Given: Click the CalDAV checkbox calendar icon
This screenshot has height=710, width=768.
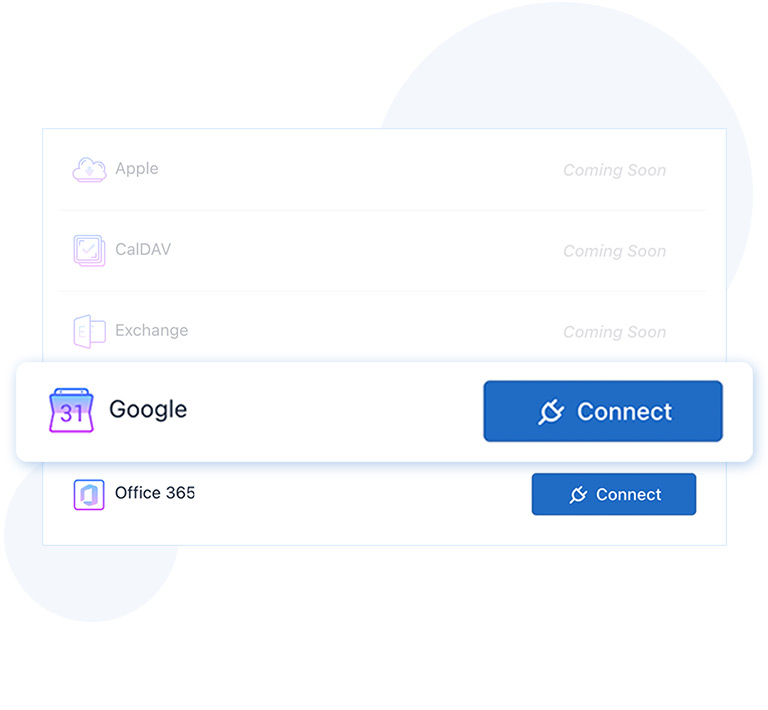Looking at the screenshot, I should (89, 250).
